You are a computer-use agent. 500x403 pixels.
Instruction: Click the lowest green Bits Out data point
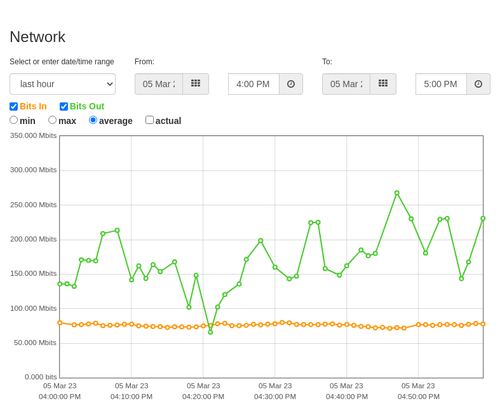click(210, 332)
